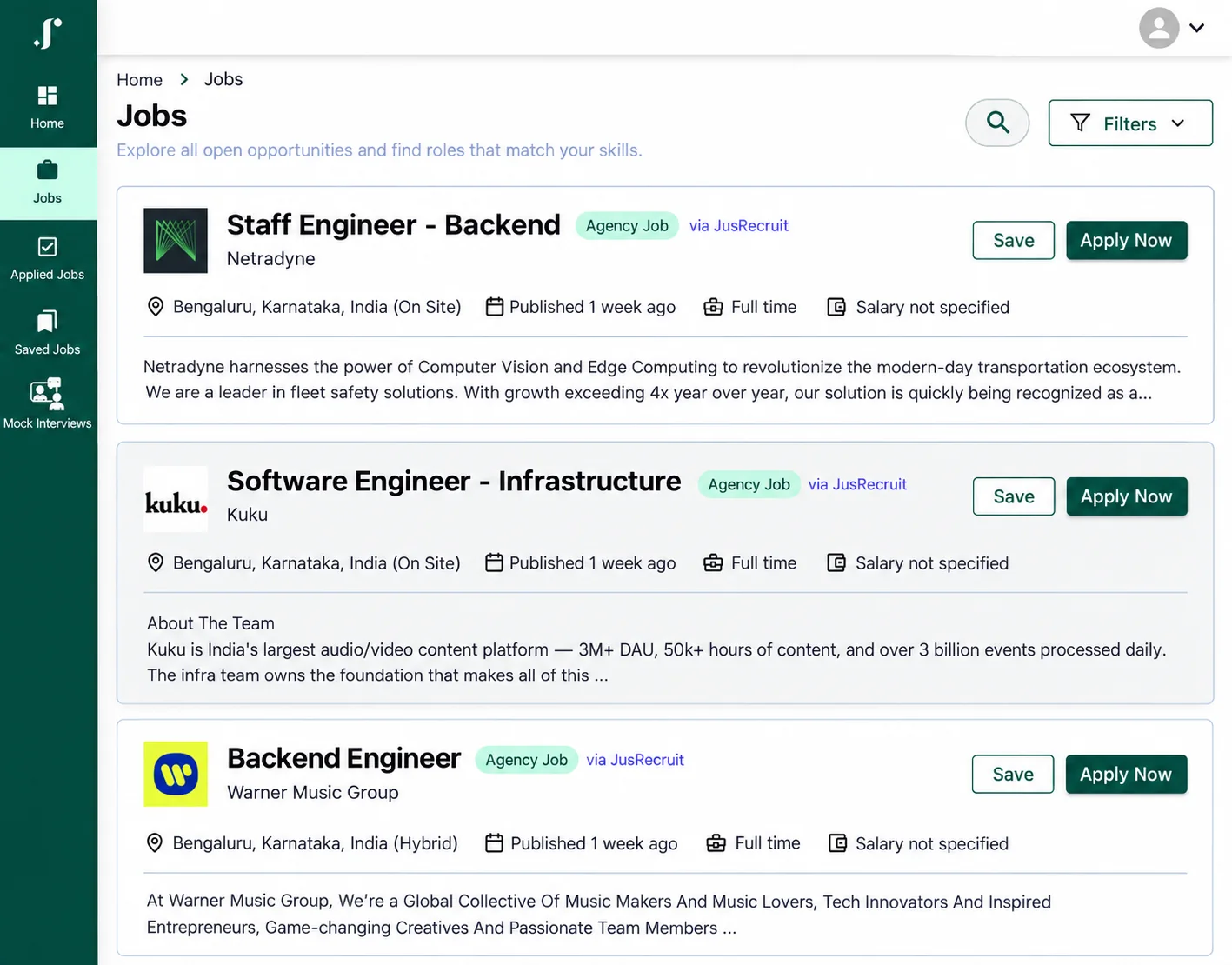
Task: Click the Kuku company name text
Action: 248,515
